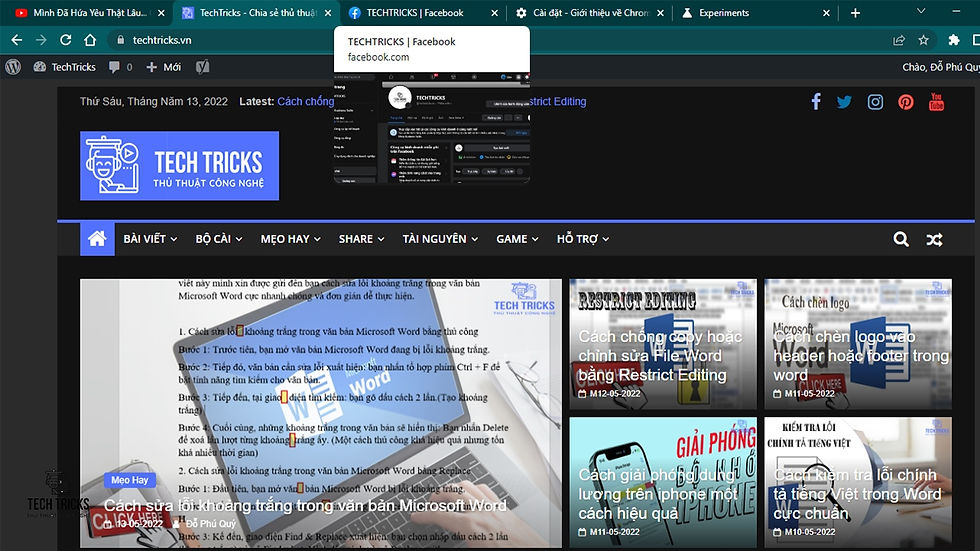Click the home icon in navigation
The height and width of the screenshot is (551, 980).
pos(97,239)
